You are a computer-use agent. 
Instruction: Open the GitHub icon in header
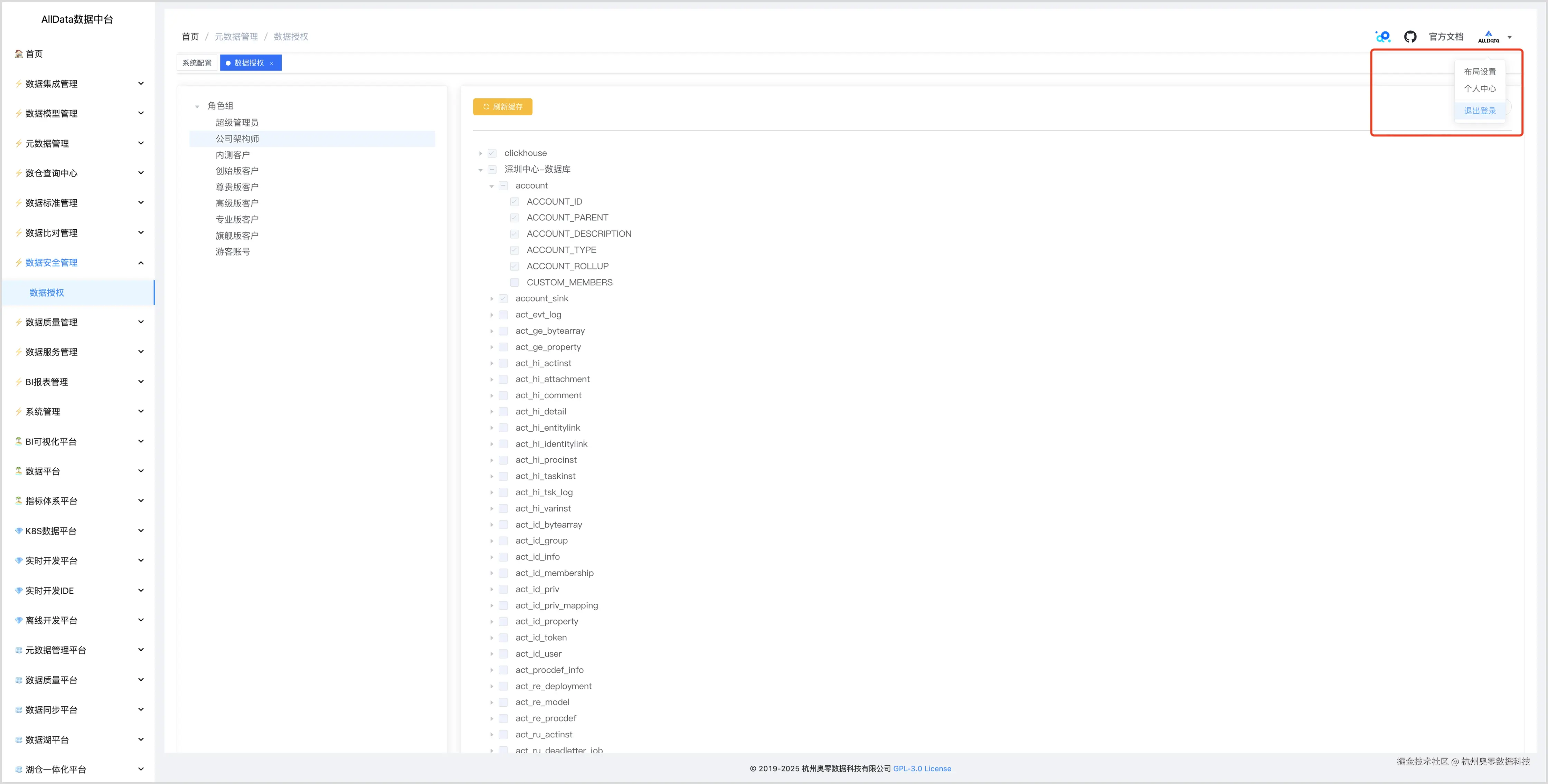1410,37
